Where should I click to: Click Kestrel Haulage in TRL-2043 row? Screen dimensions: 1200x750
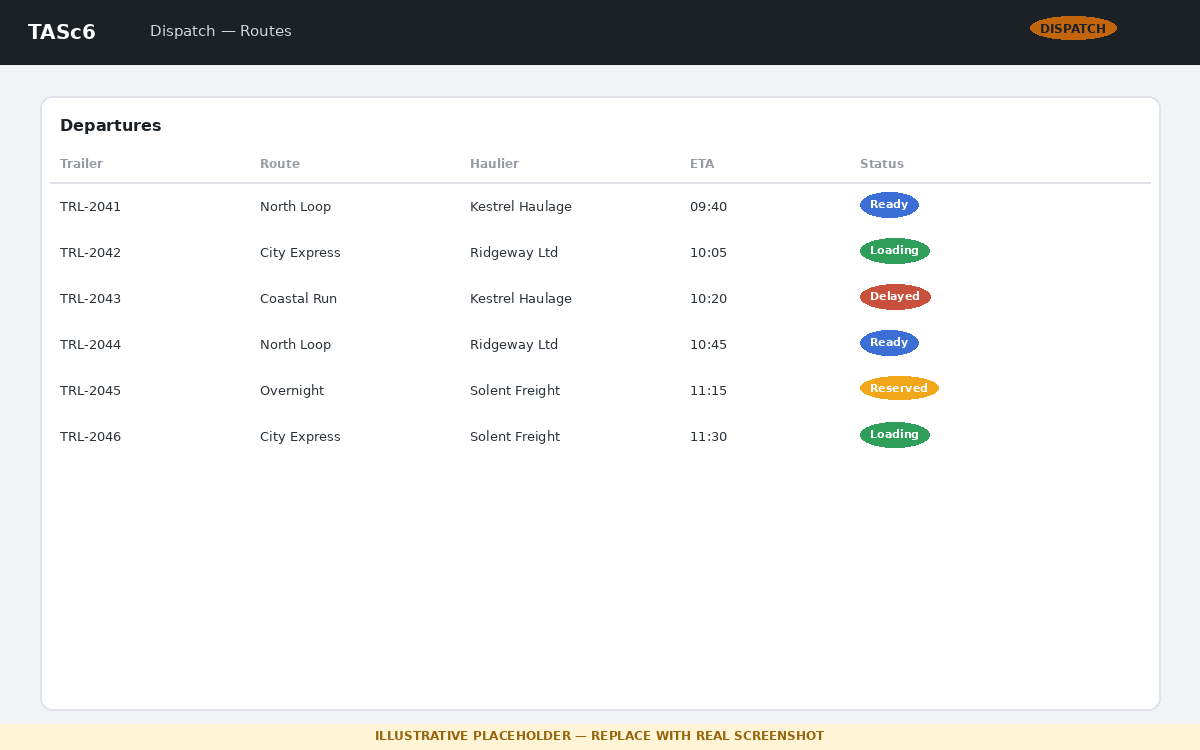(521, 299)
